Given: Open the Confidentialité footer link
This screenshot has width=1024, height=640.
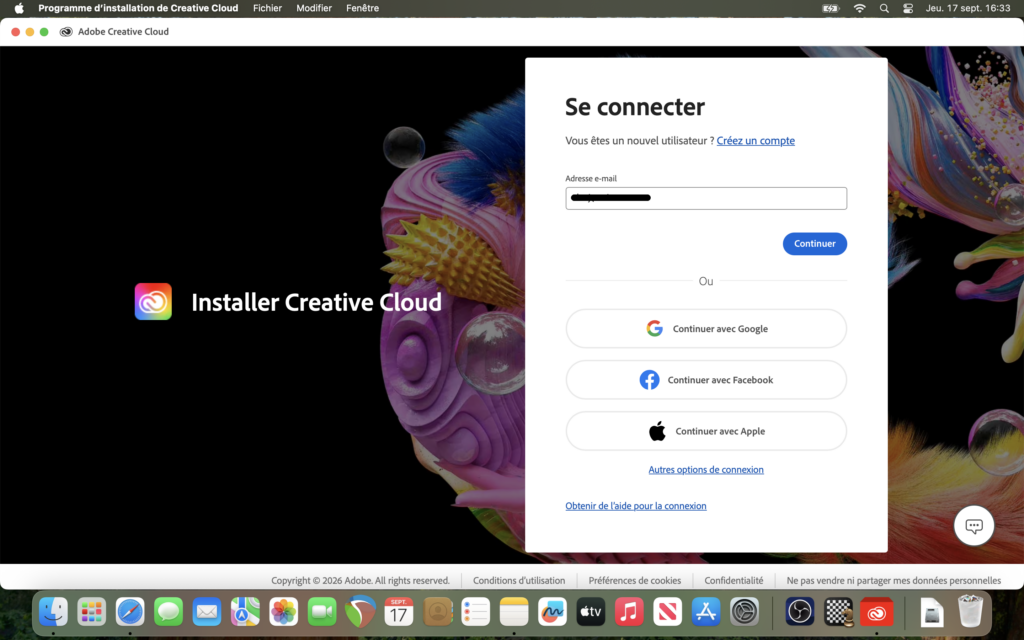Looking at the screenshot, I should (733, 580).
